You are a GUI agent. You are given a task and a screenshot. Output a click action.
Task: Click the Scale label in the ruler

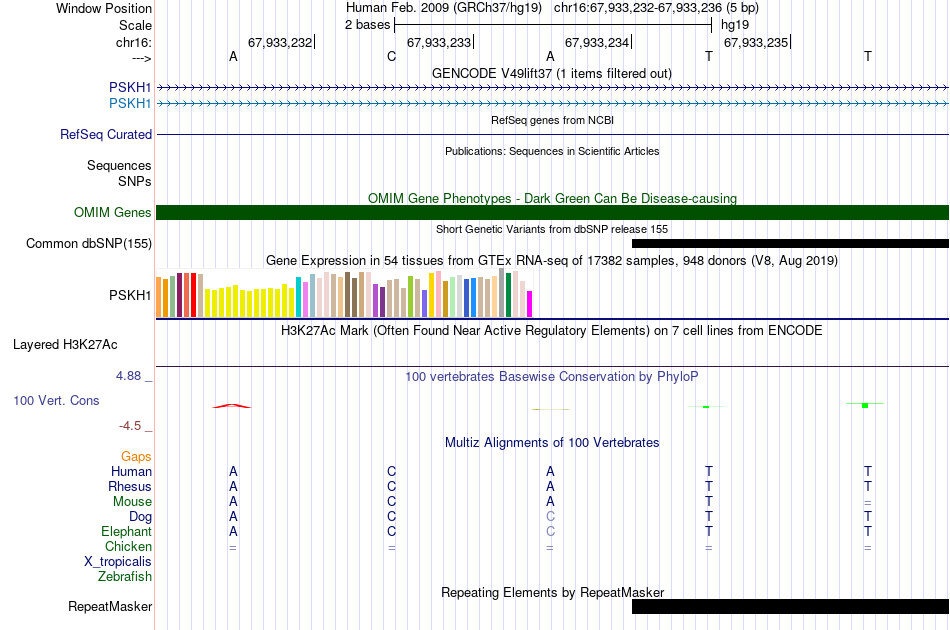point(135,25)
